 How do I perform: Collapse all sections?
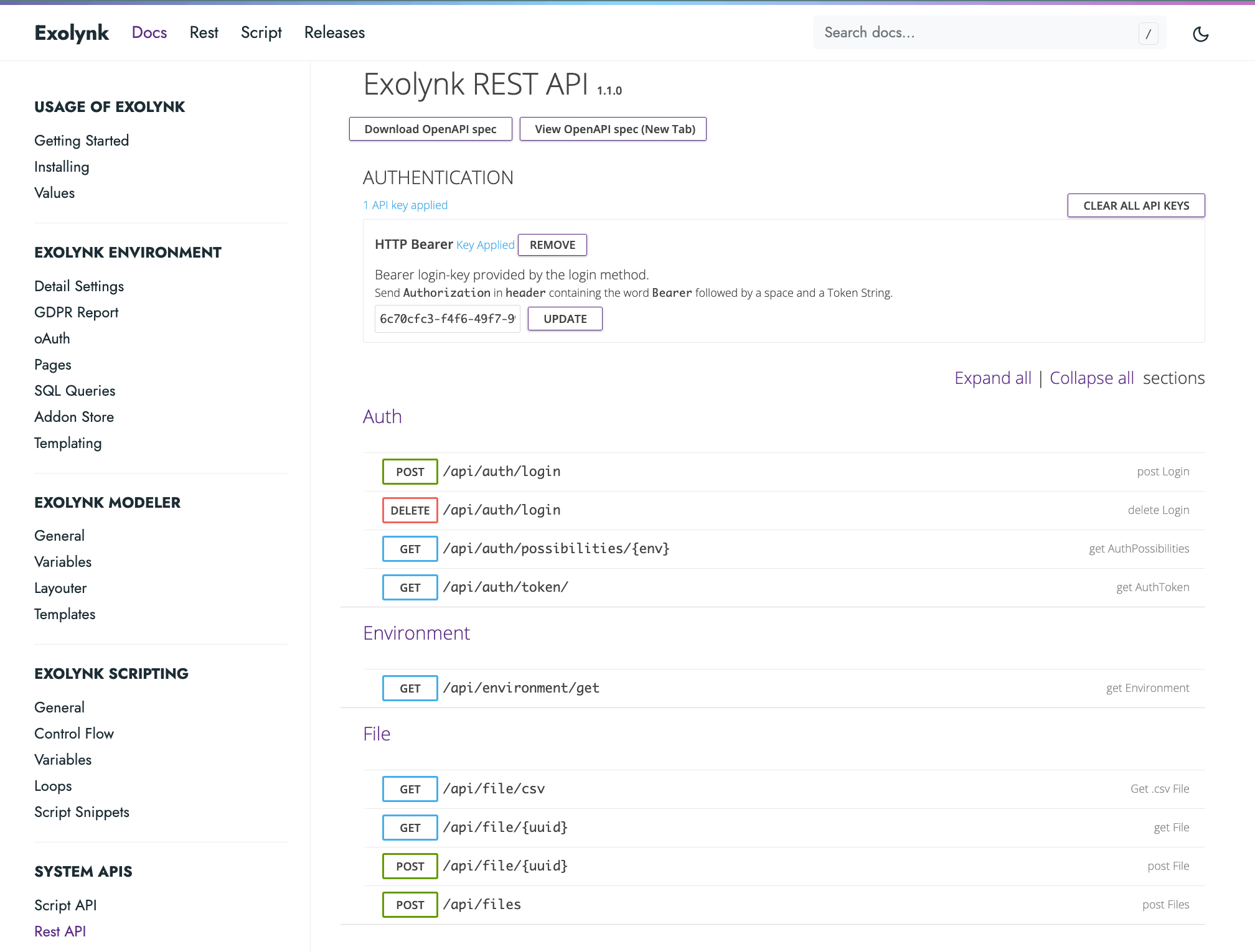pos(1092,378)
